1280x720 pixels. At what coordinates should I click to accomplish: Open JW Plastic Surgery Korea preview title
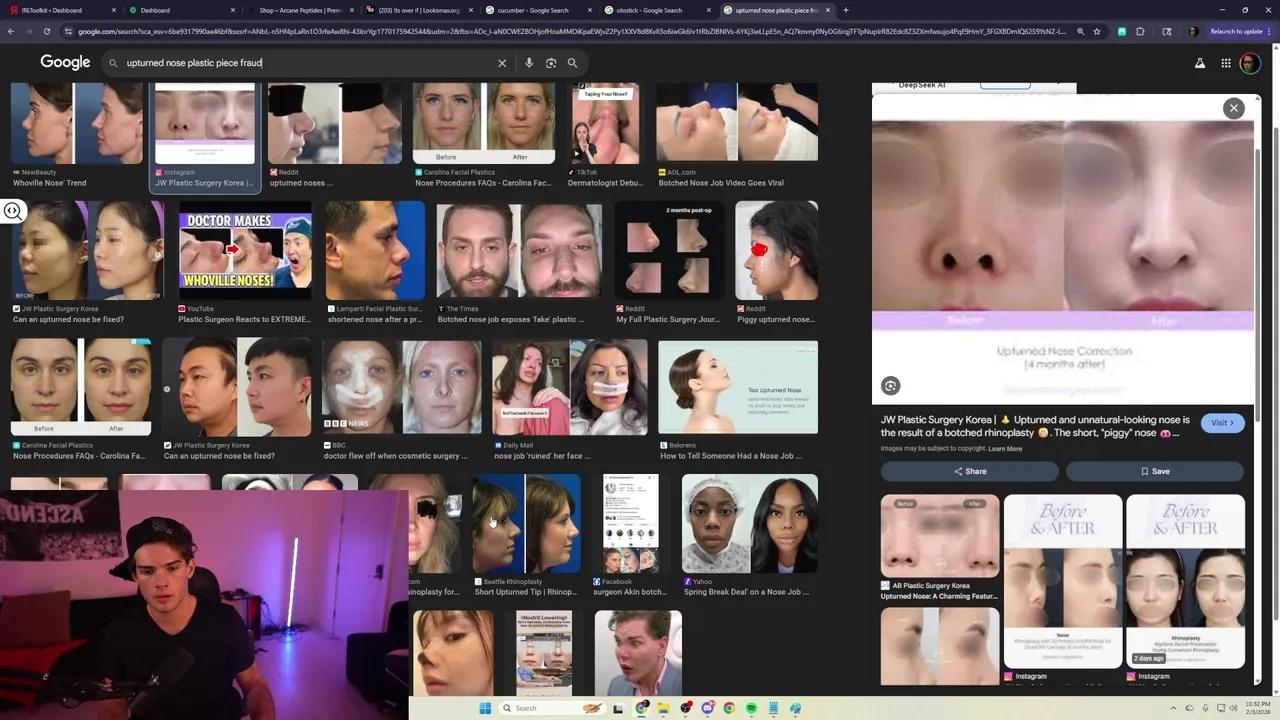click(x=1035, y=426)
